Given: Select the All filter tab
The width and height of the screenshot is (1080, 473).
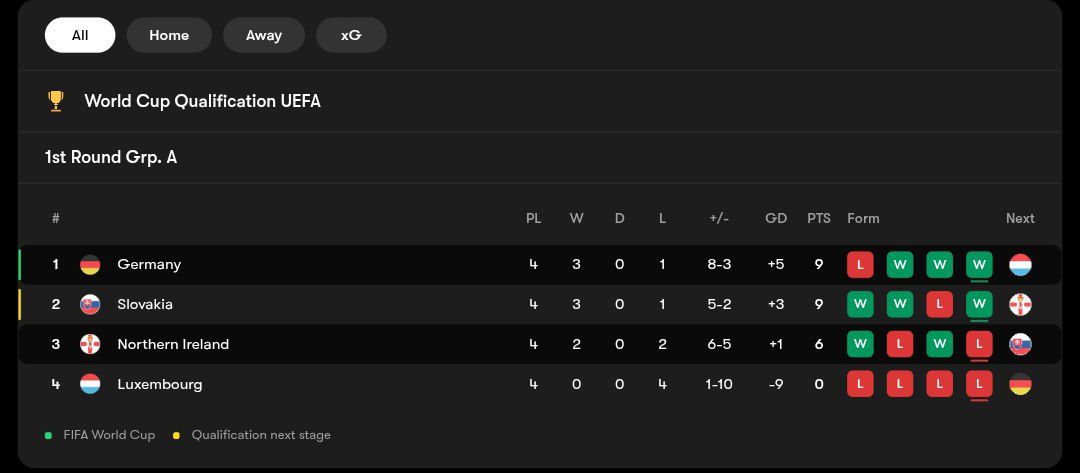Looking at the screenshot, I should pos(80,35).
